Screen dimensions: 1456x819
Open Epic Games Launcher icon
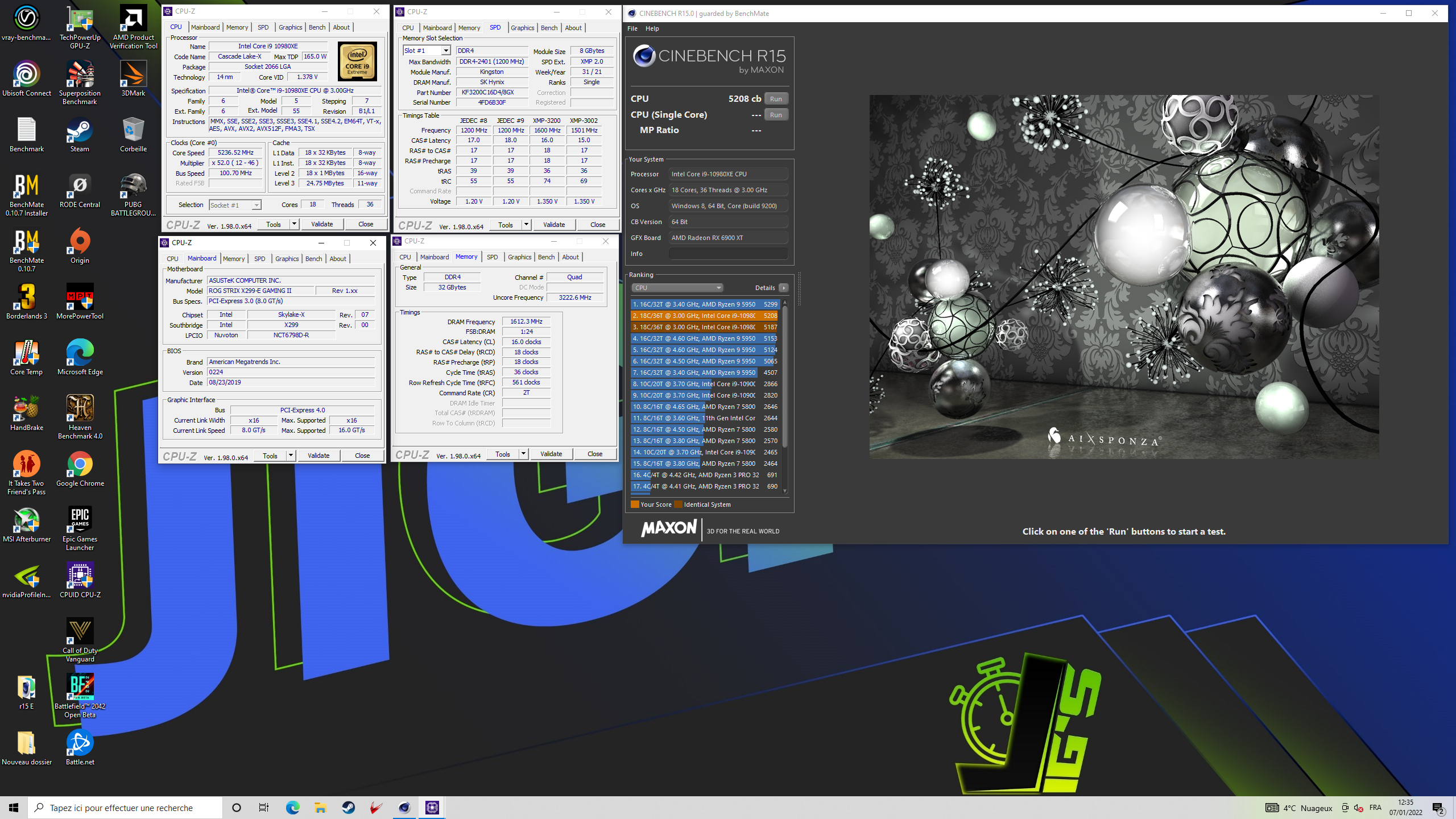click(80, 528)
